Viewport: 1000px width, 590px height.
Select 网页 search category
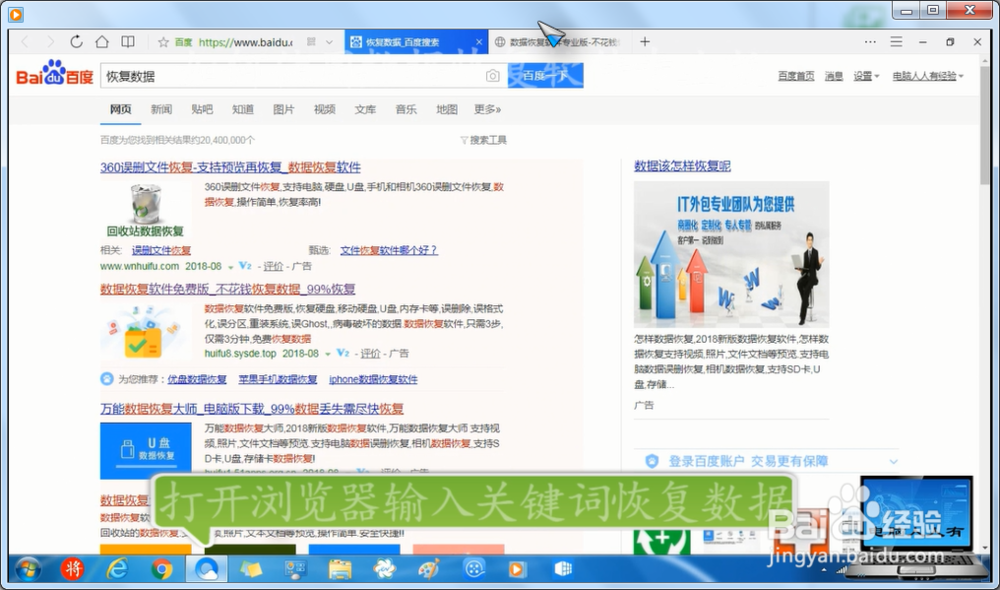(121, 110)
